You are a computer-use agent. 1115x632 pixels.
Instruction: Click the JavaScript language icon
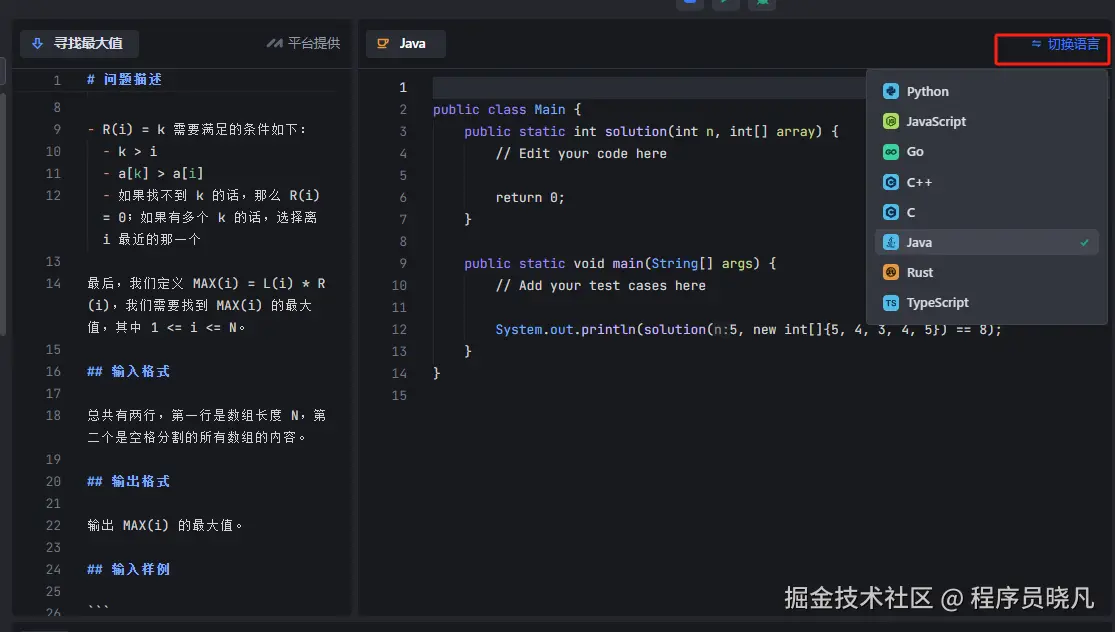pyautogui.click(x=890, y=122)
